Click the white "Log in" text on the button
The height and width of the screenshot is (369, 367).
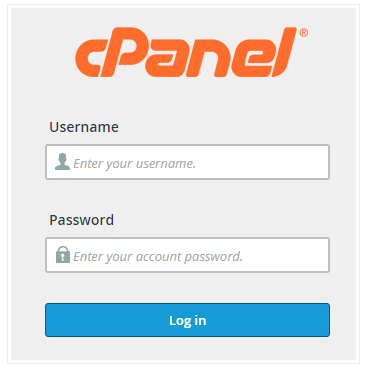(188, 320)
